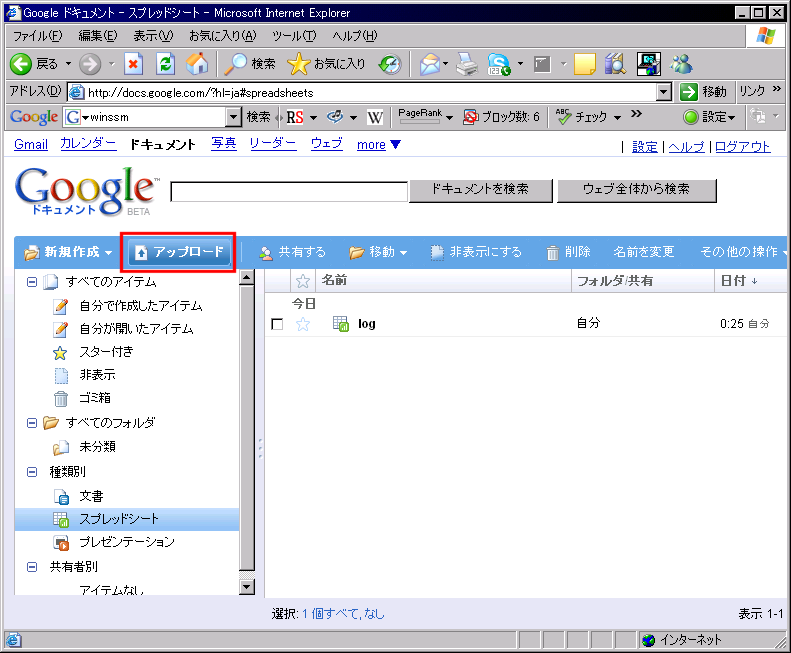Click the IE Refresh icon
The width and height of the screenshot is (791, 653).
[166, 64]
